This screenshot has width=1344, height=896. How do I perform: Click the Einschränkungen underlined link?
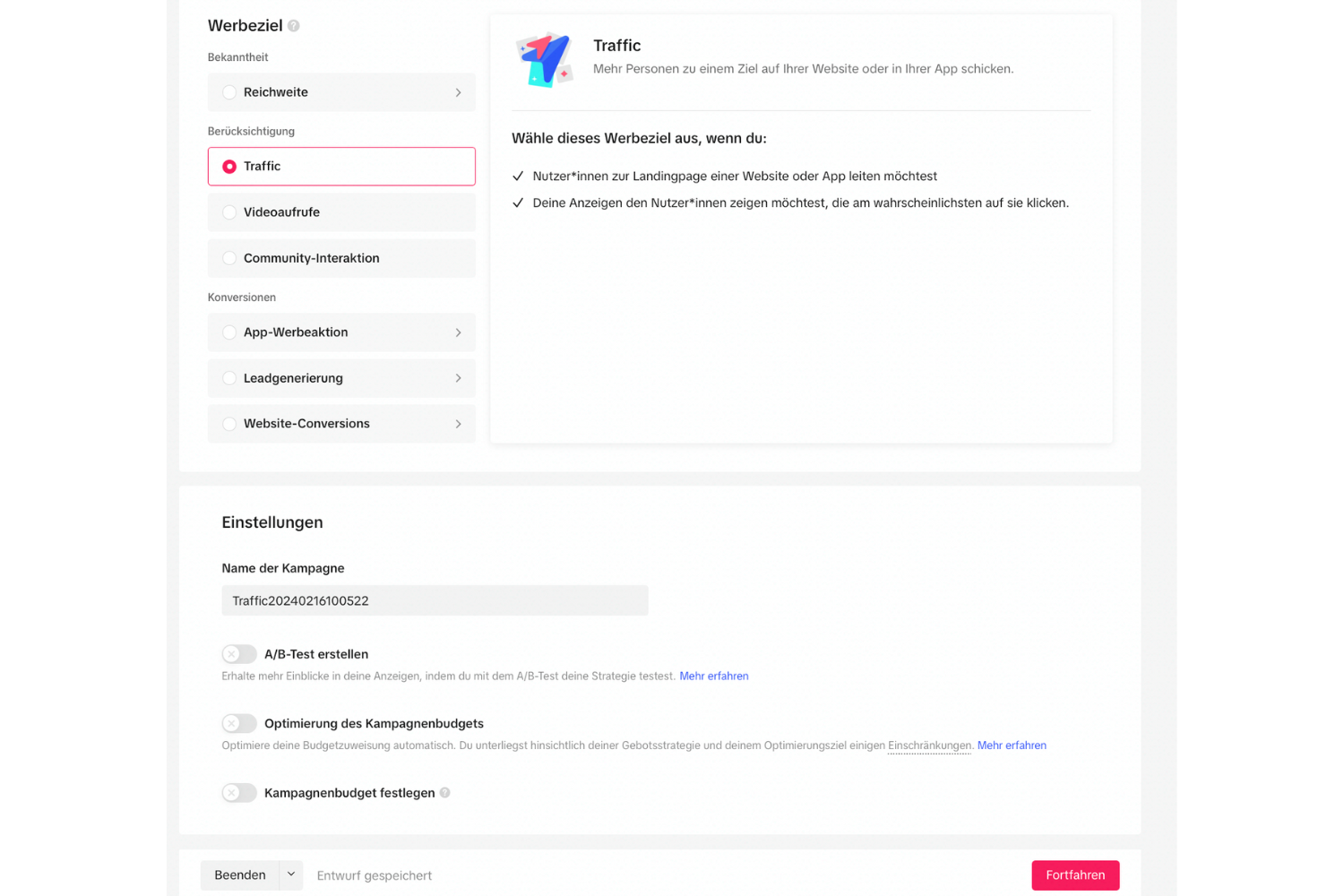929,745
